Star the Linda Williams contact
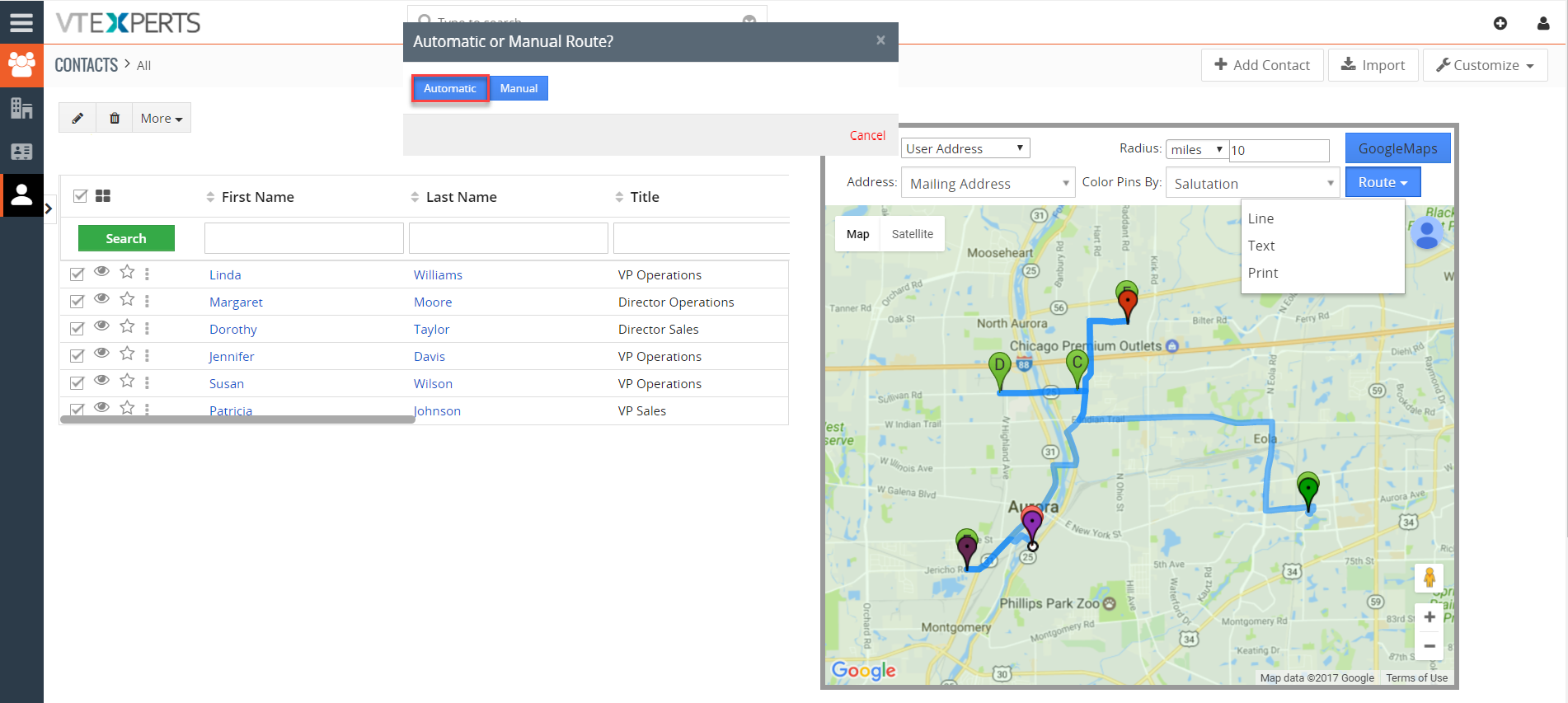Viewport: 1568px width, 703px height. [x=127, y=272]
